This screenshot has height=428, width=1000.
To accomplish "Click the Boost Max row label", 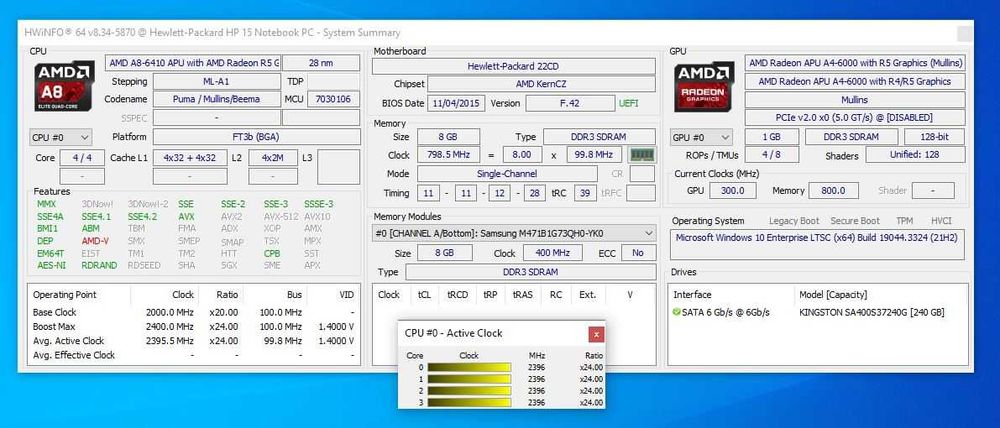I will [x=54, y=327].
